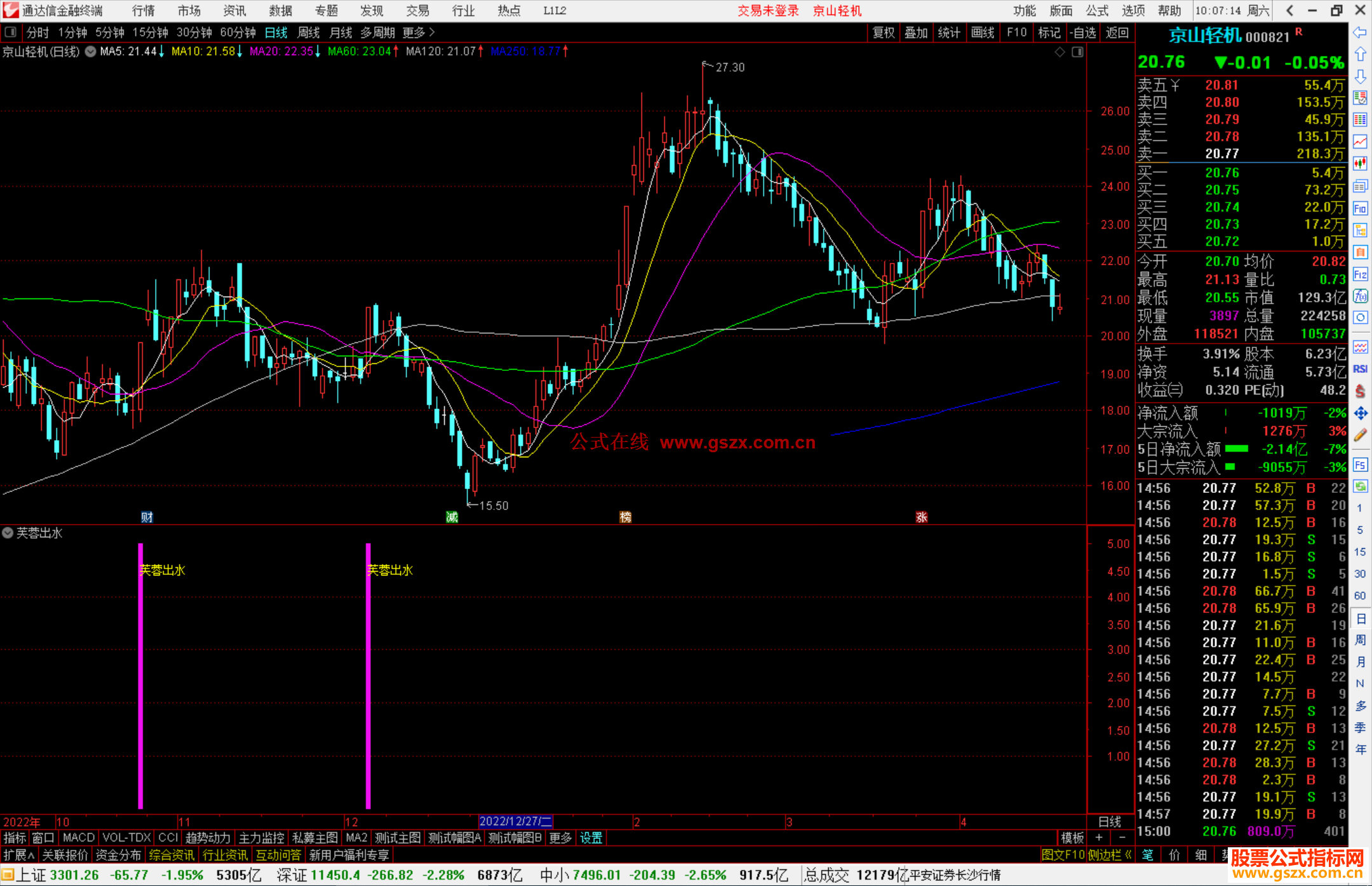Toggle the panel square icon left of 分时
Image resolution: width=1372 pixels, height=886 pixels.
coord(10,32)
